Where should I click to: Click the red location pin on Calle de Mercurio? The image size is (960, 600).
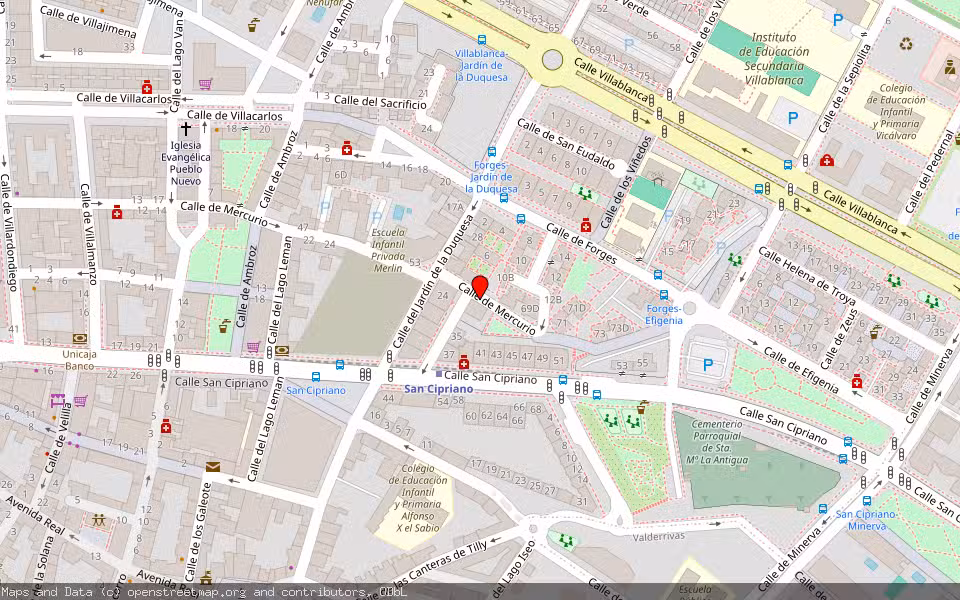479,287
